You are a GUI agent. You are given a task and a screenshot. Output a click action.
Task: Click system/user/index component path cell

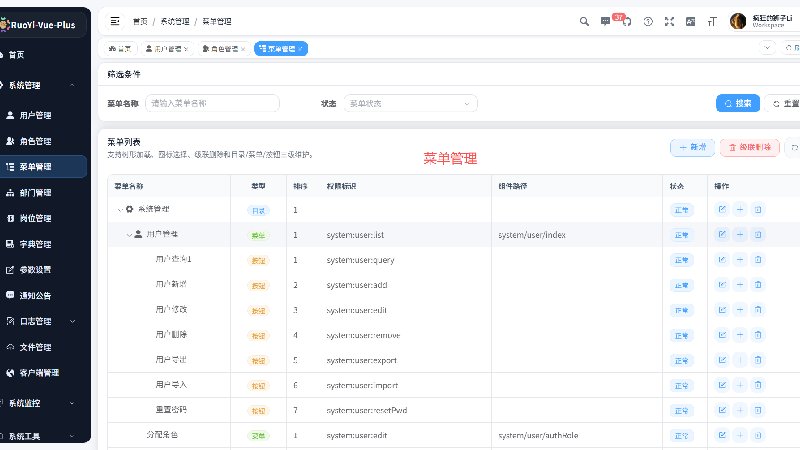pyautogui.click(x=532, y=235)
